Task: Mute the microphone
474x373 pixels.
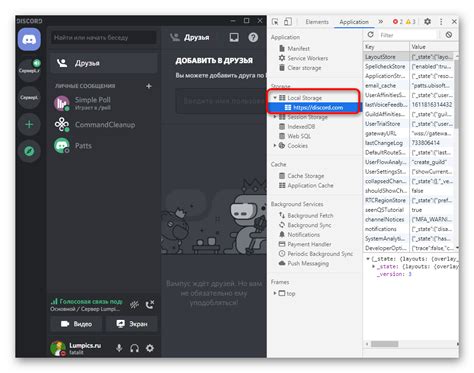Action: click(x=119, y=348)
